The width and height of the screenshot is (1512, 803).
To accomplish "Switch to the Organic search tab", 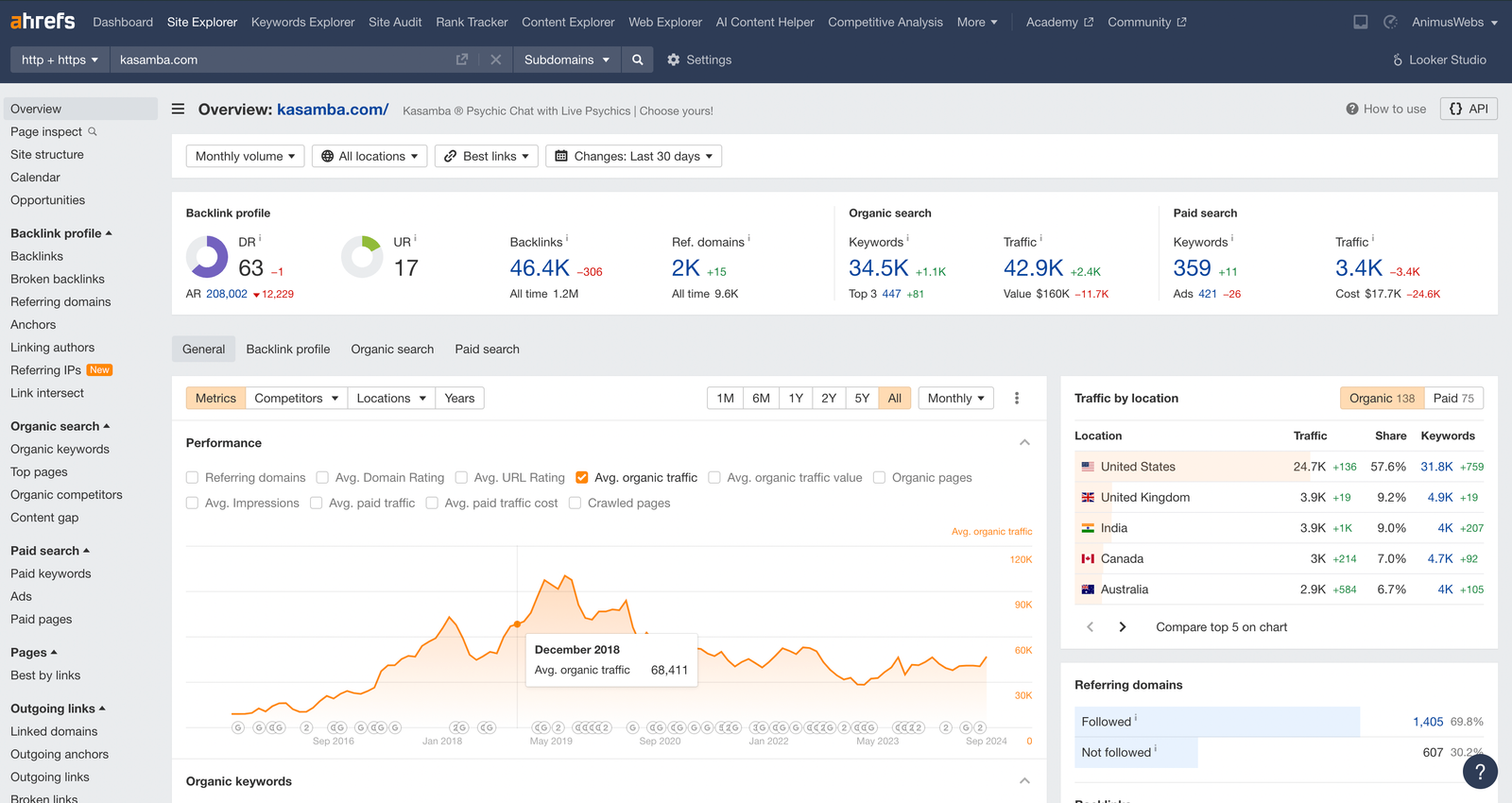I will (392, 349).
